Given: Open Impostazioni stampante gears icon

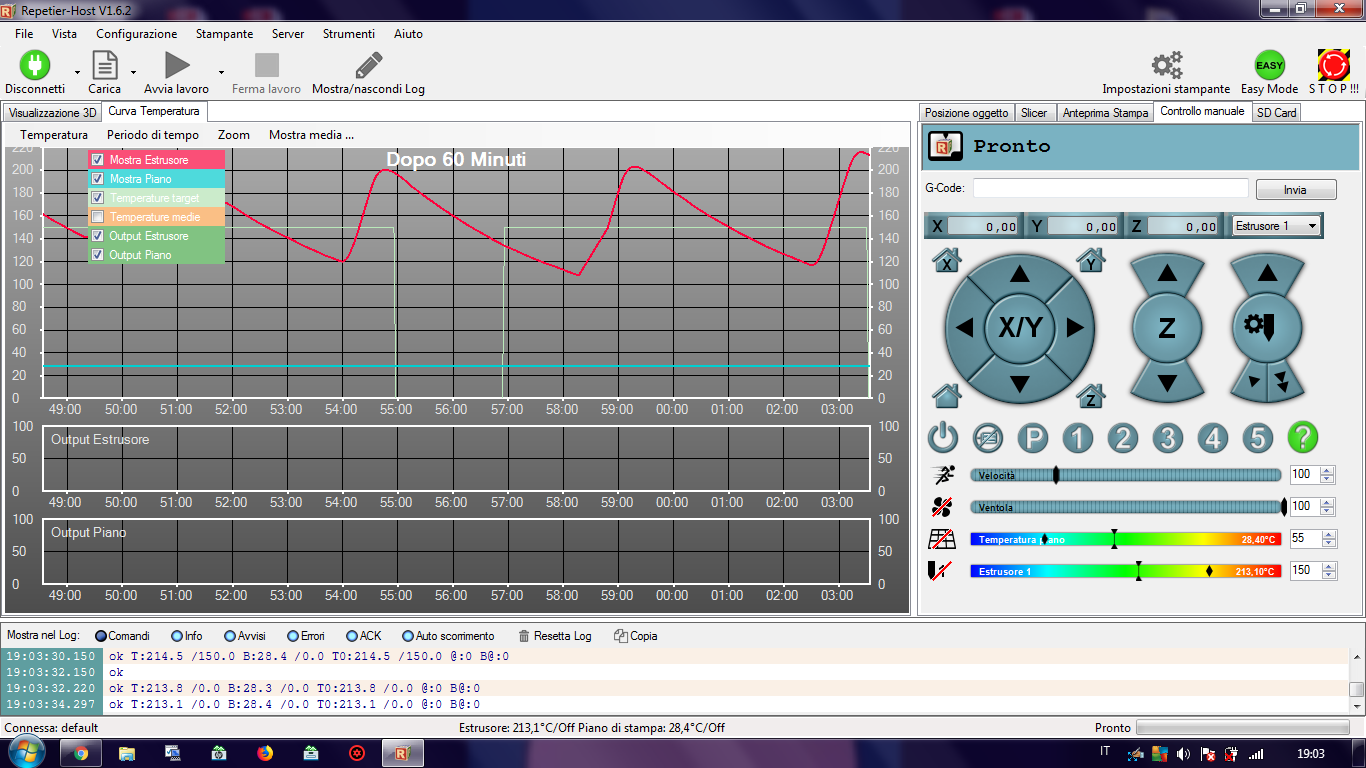Looking at the screenshot, I should pyautogui.click(x=1166, y=66).
